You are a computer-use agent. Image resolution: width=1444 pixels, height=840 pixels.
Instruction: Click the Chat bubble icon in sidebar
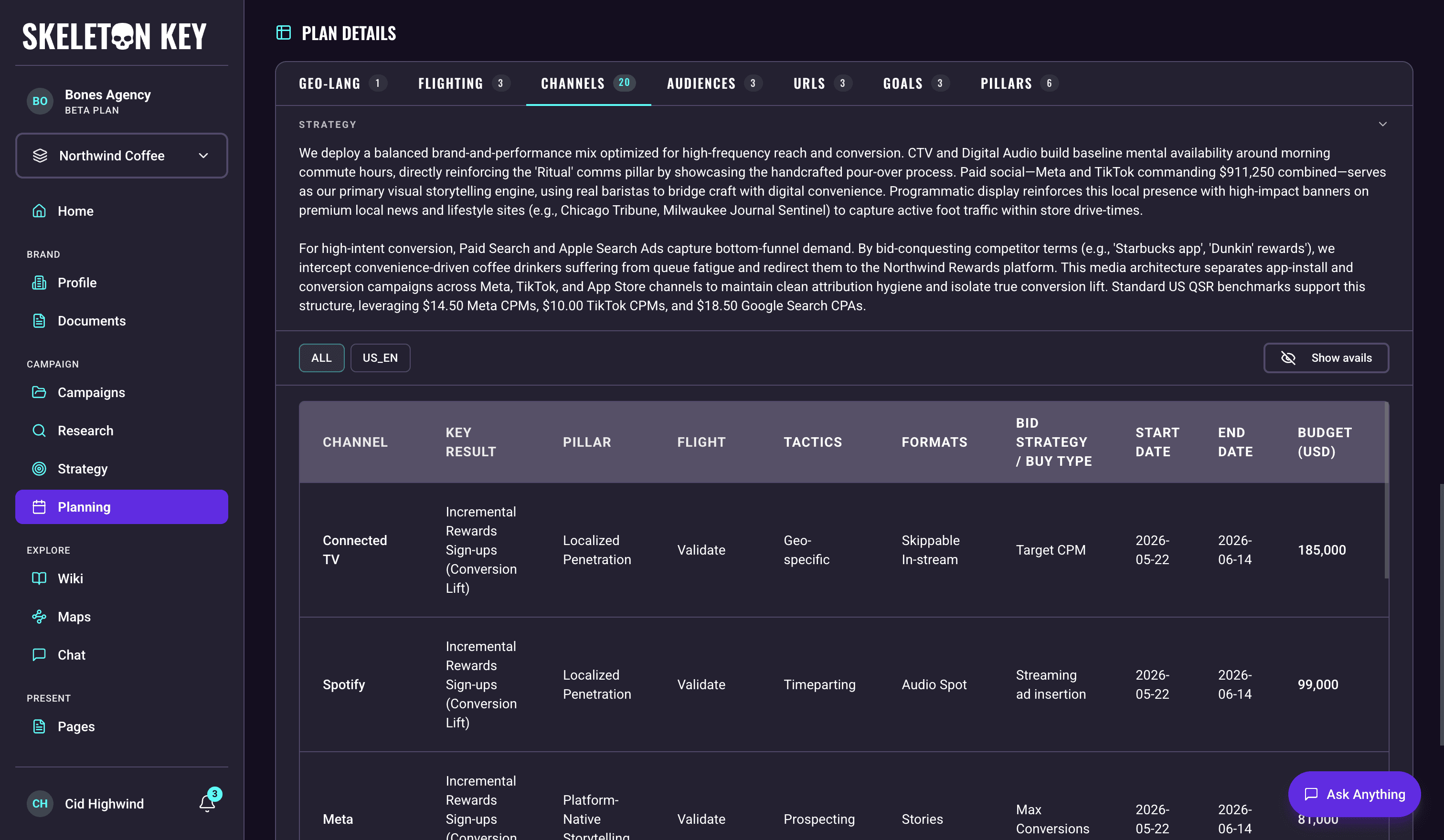[39, 655]
